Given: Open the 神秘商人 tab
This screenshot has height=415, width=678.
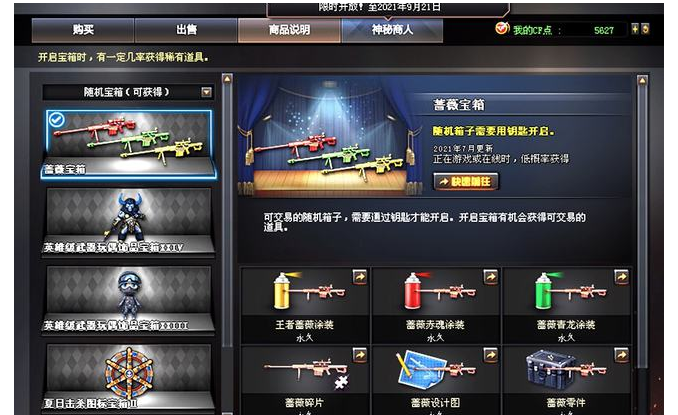Looking at the screenshot, I should point(392,30).
